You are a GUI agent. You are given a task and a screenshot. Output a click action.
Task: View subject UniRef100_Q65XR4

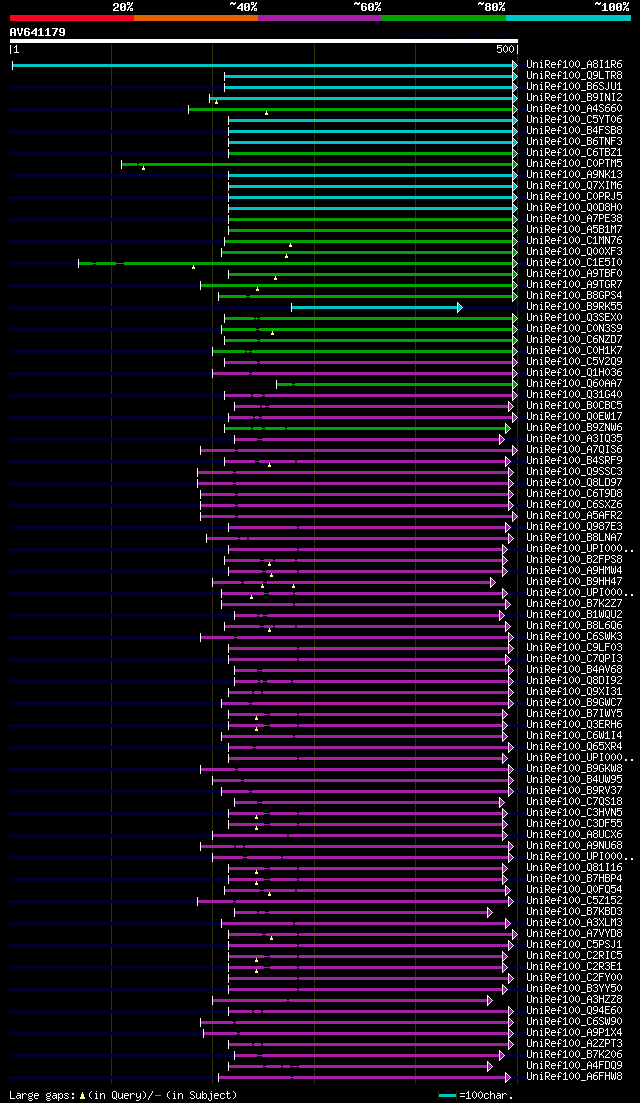(574, 746)
